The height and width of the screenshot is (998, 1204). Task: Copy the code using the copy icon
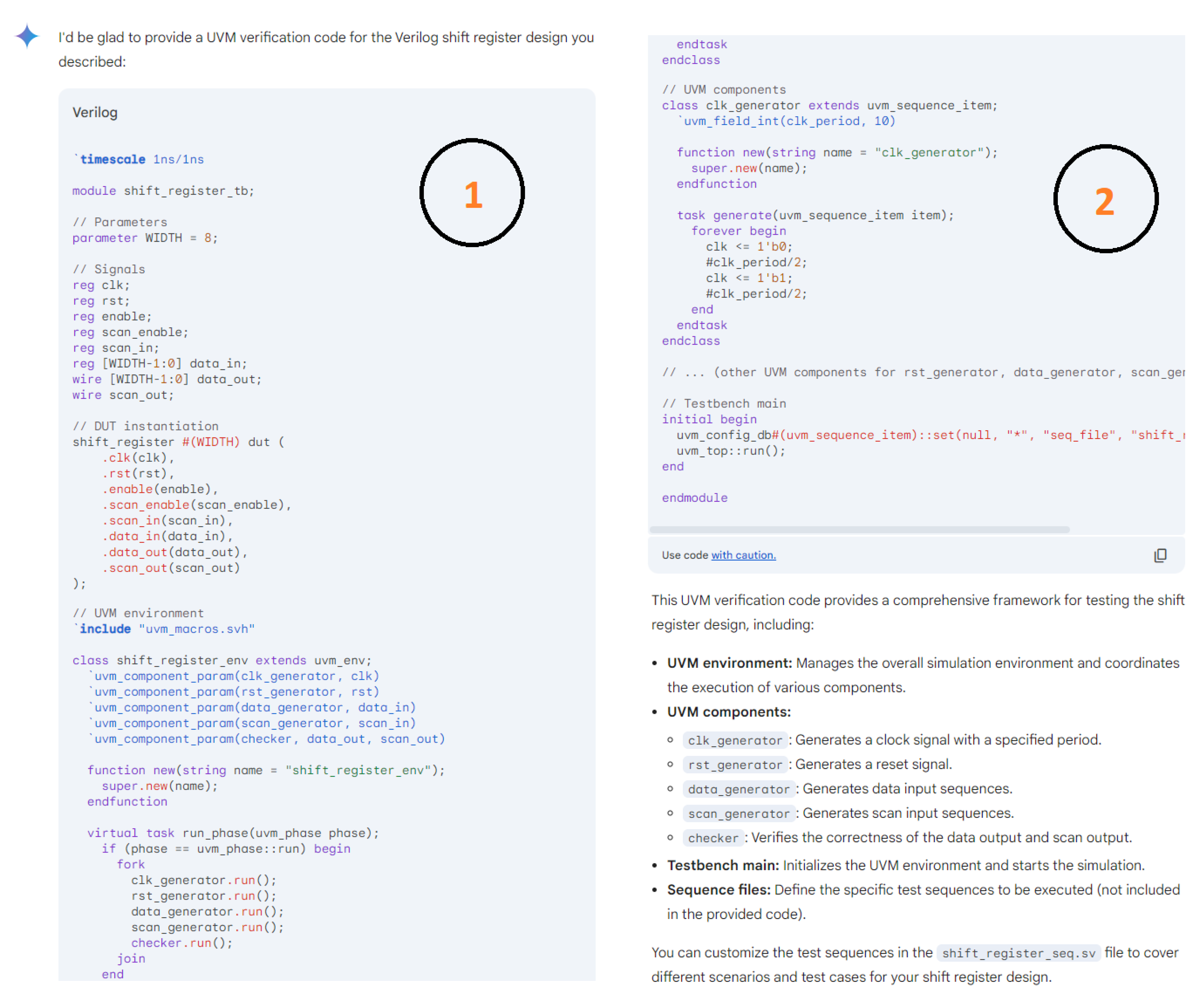pyautogui.click(x=1160, y=555)
